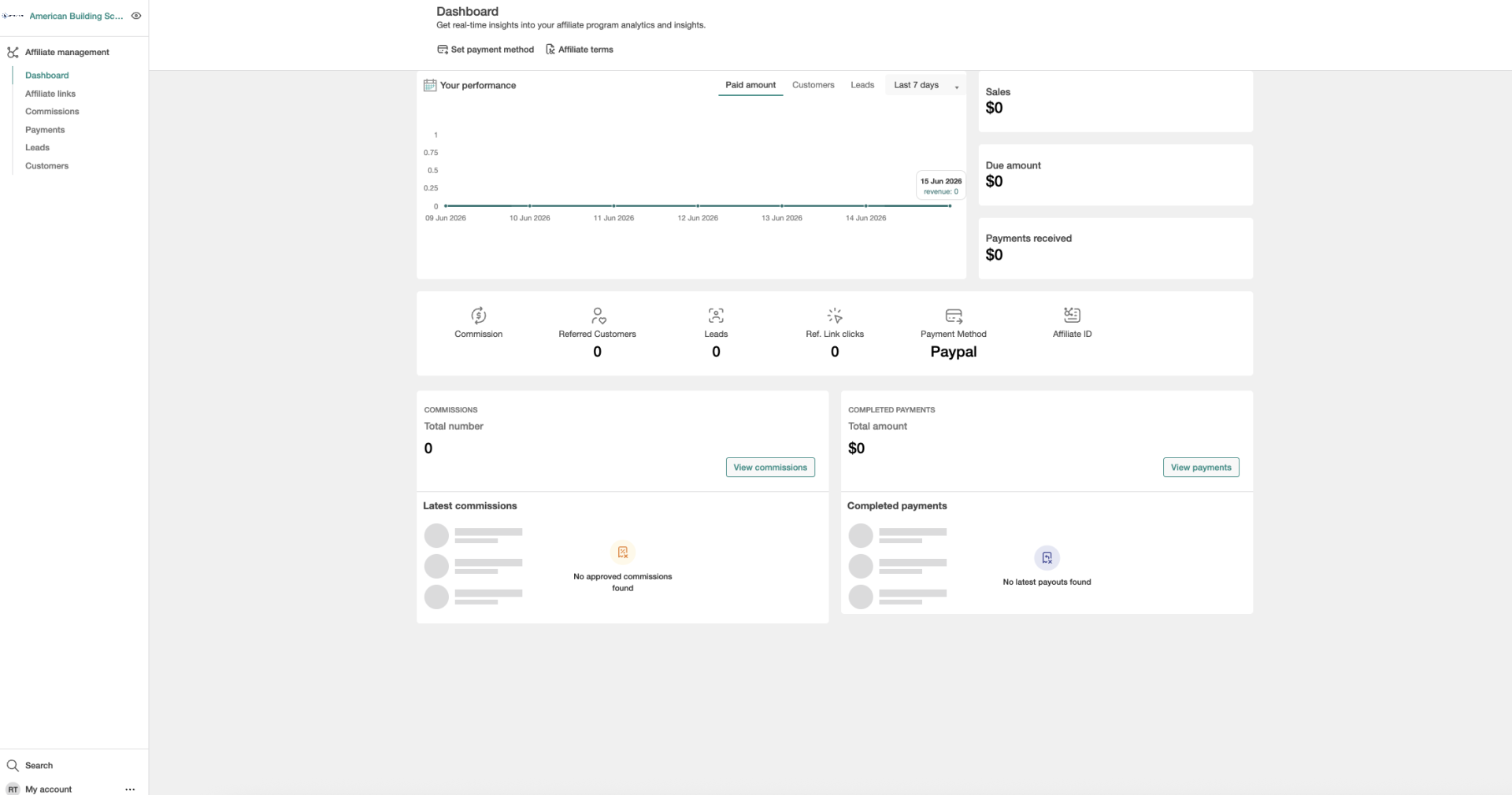Screen dimensions: 1512x795
Task: Click the View payments button
Action: [x=1201, y=468]
